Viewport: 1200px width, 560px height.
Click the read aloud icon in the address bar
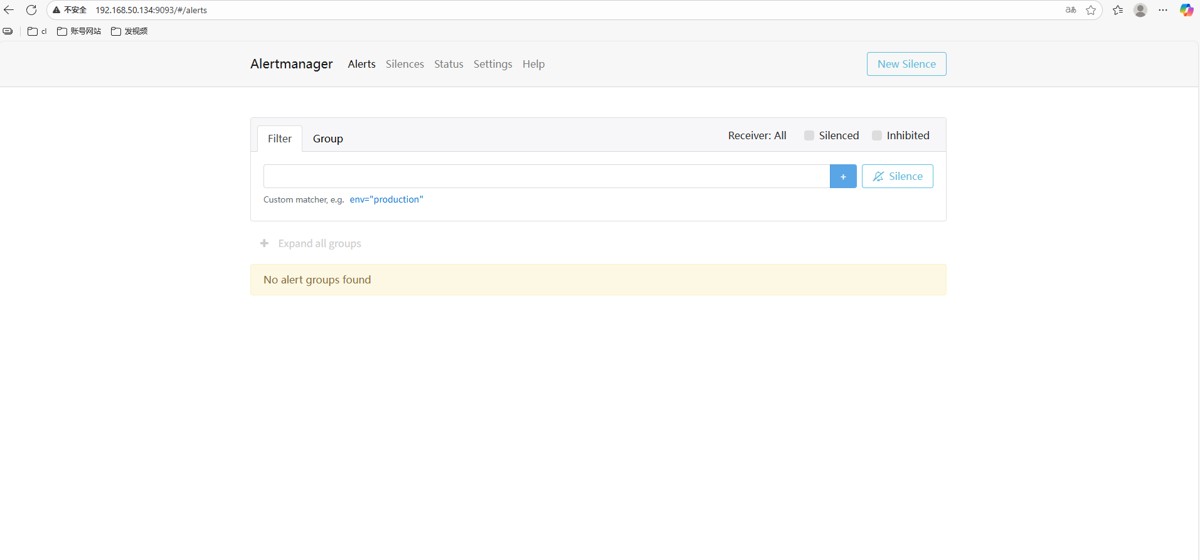tap(1071, 10)
